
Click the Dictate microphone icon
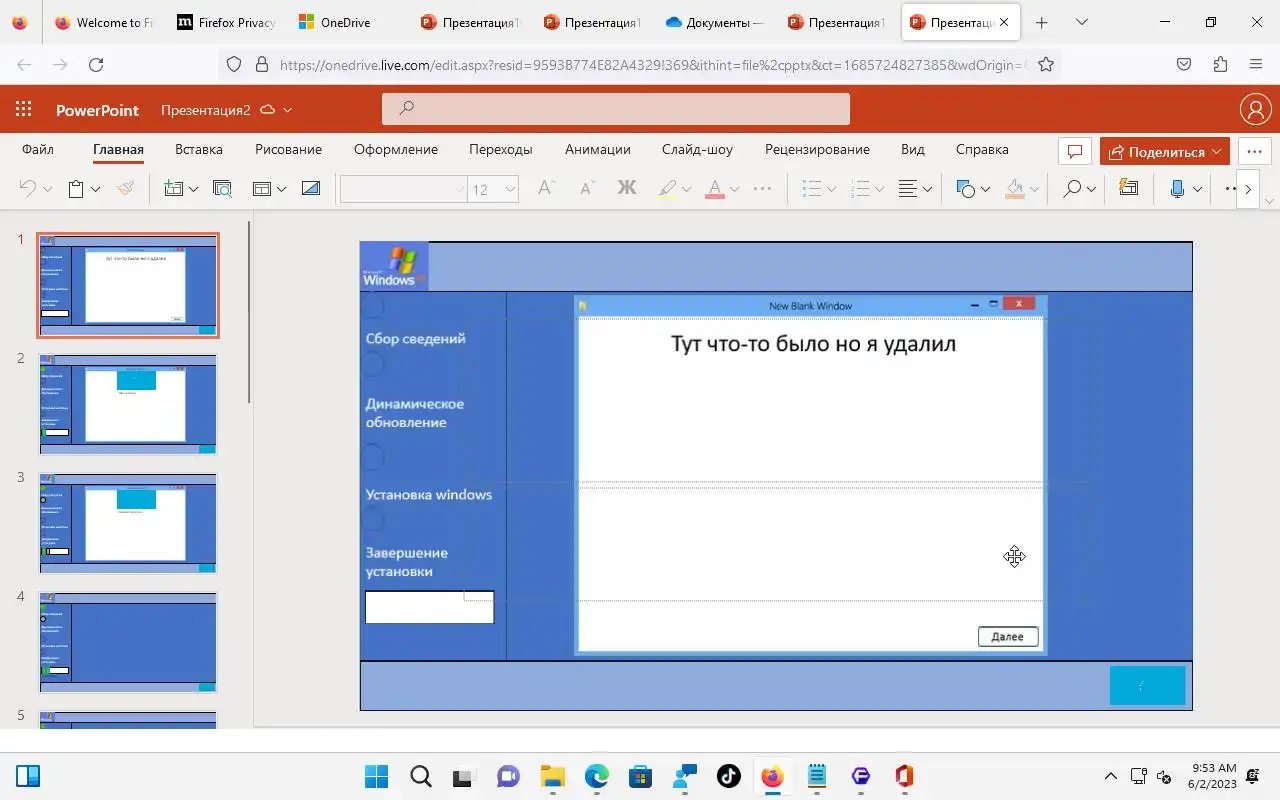point(1177,188)
